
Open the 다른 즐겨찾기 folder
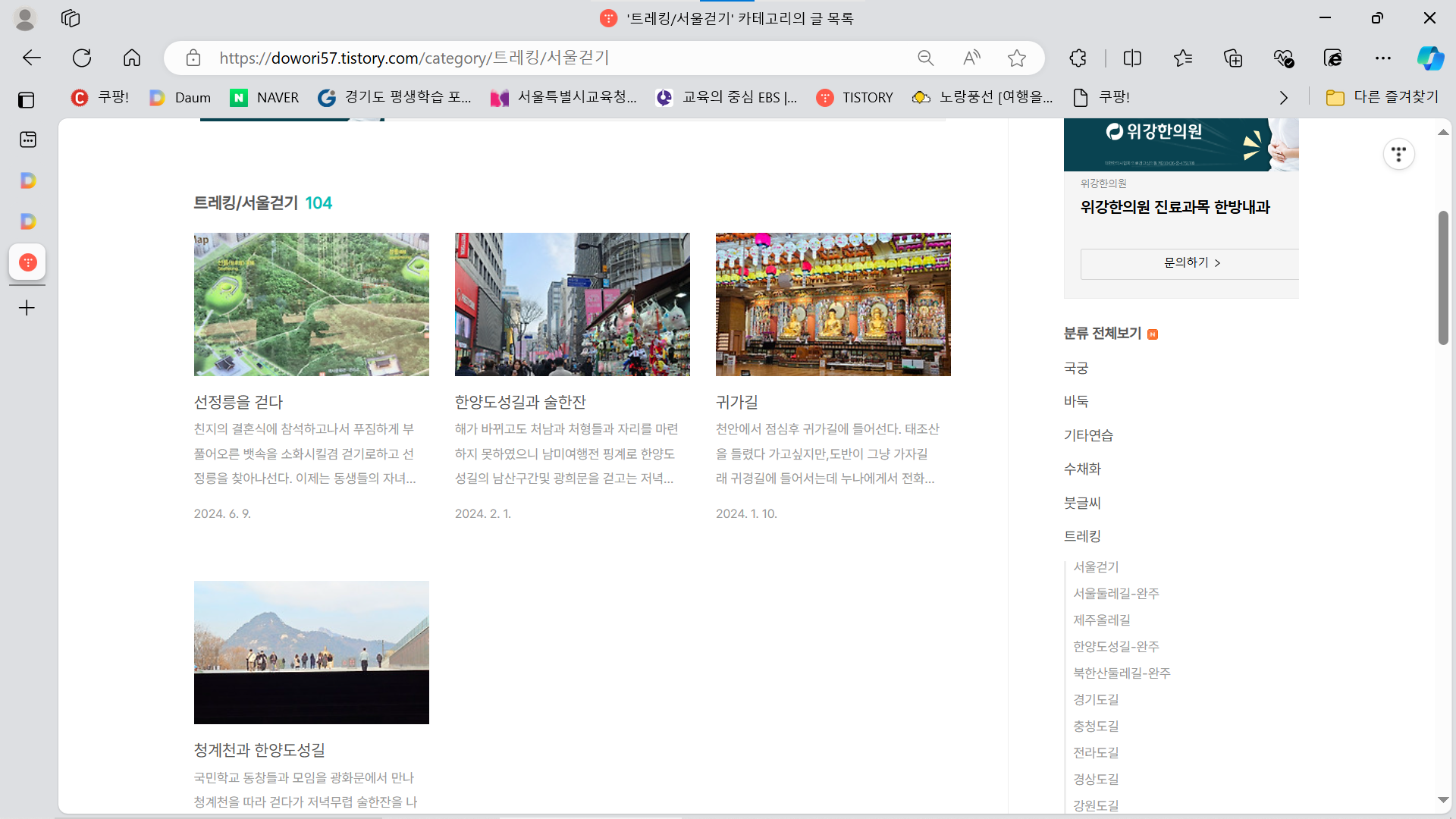[1382, 97]
